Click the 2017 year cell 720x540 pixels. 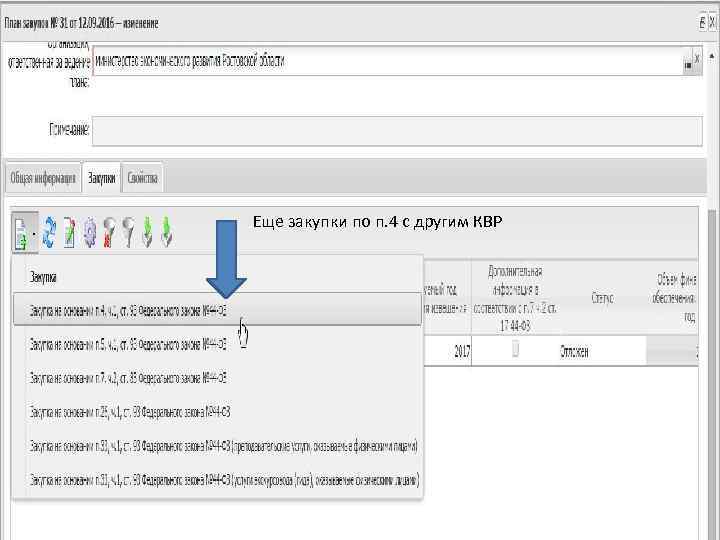click(447, 351)
